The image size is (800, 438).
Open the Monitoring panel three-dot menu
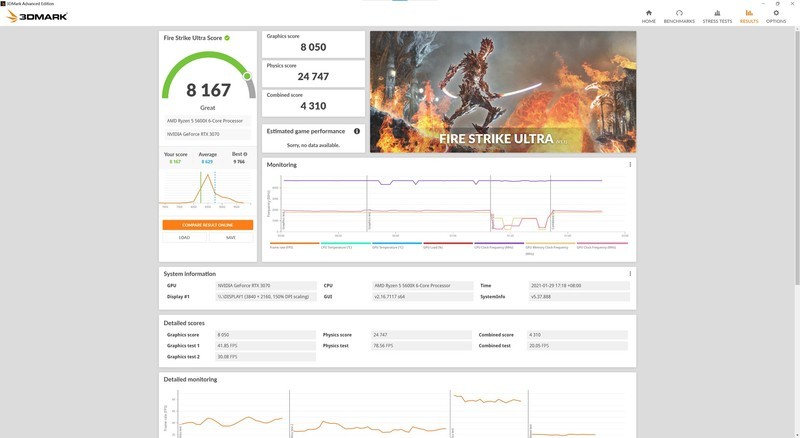(630, 164)
